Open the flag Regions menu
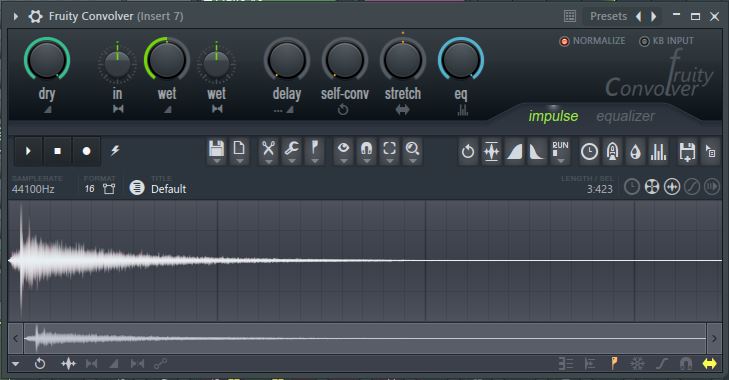This screenshot has width=729, height=380. coord(315,151)
